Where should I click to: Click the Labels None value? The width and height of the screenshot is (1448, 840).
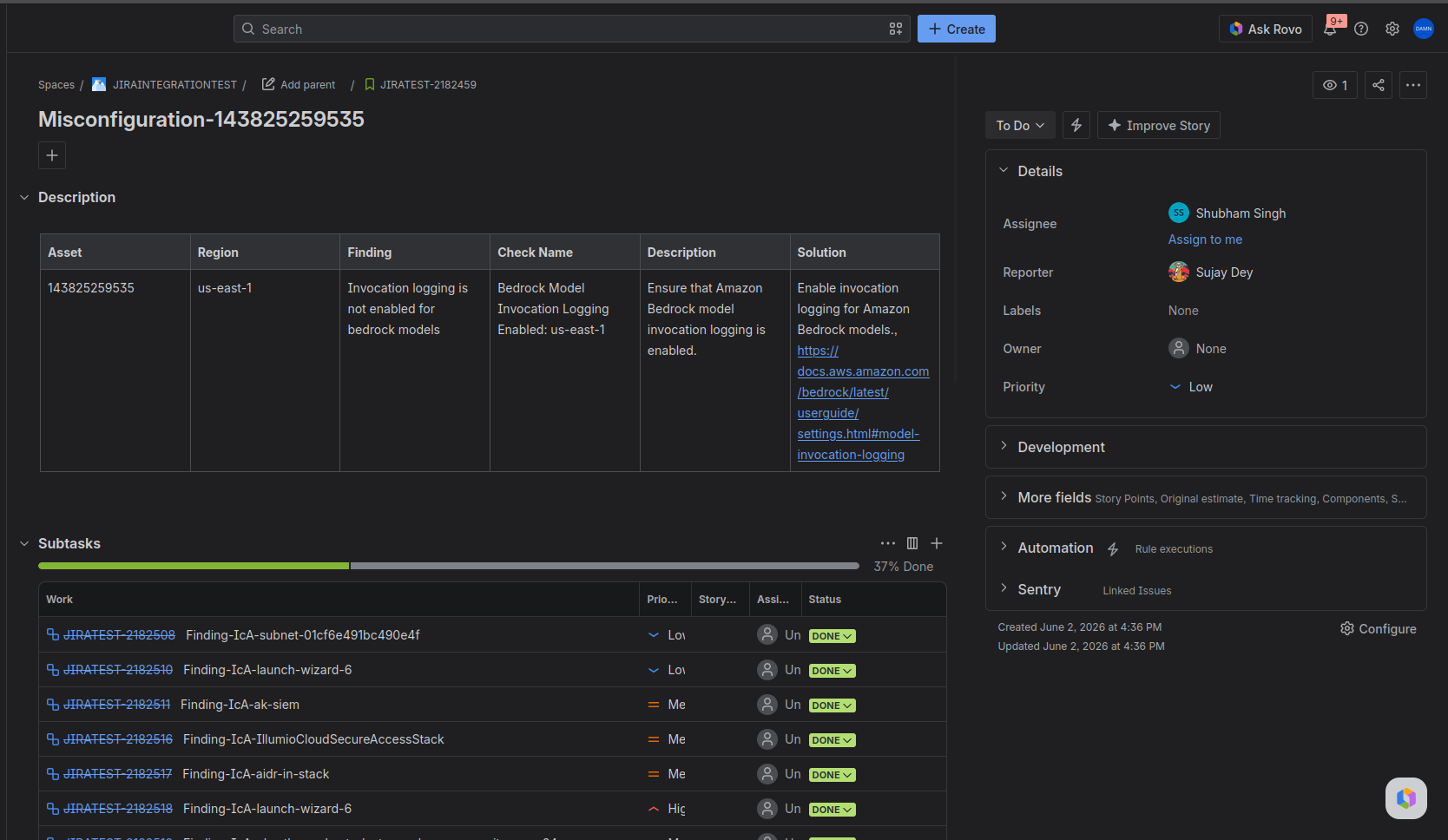pyautogui.click(x=1183, y=311)
